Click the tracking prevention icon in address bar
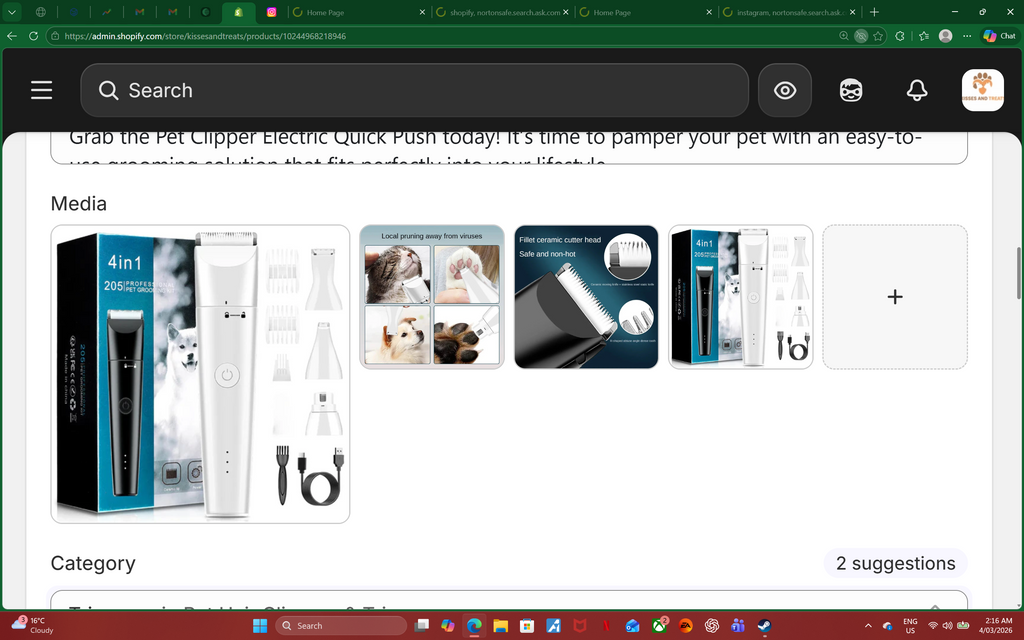Screen dimensions: 1024x640 [x=861, y=36]
